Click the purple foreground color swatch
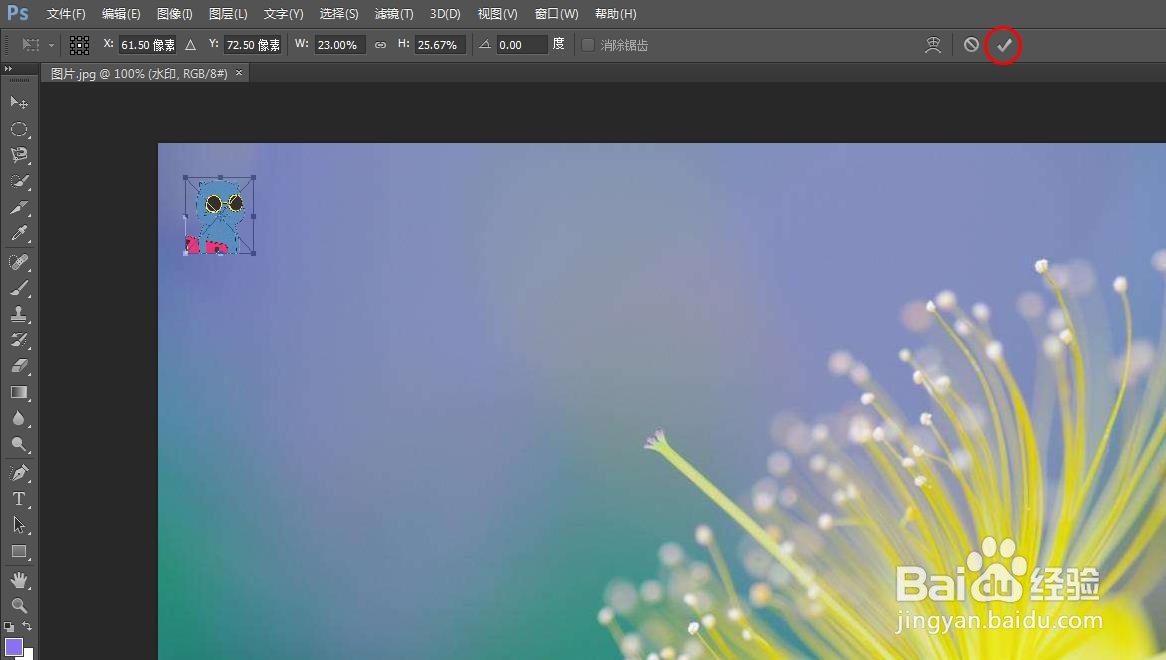 click(13, 646)
